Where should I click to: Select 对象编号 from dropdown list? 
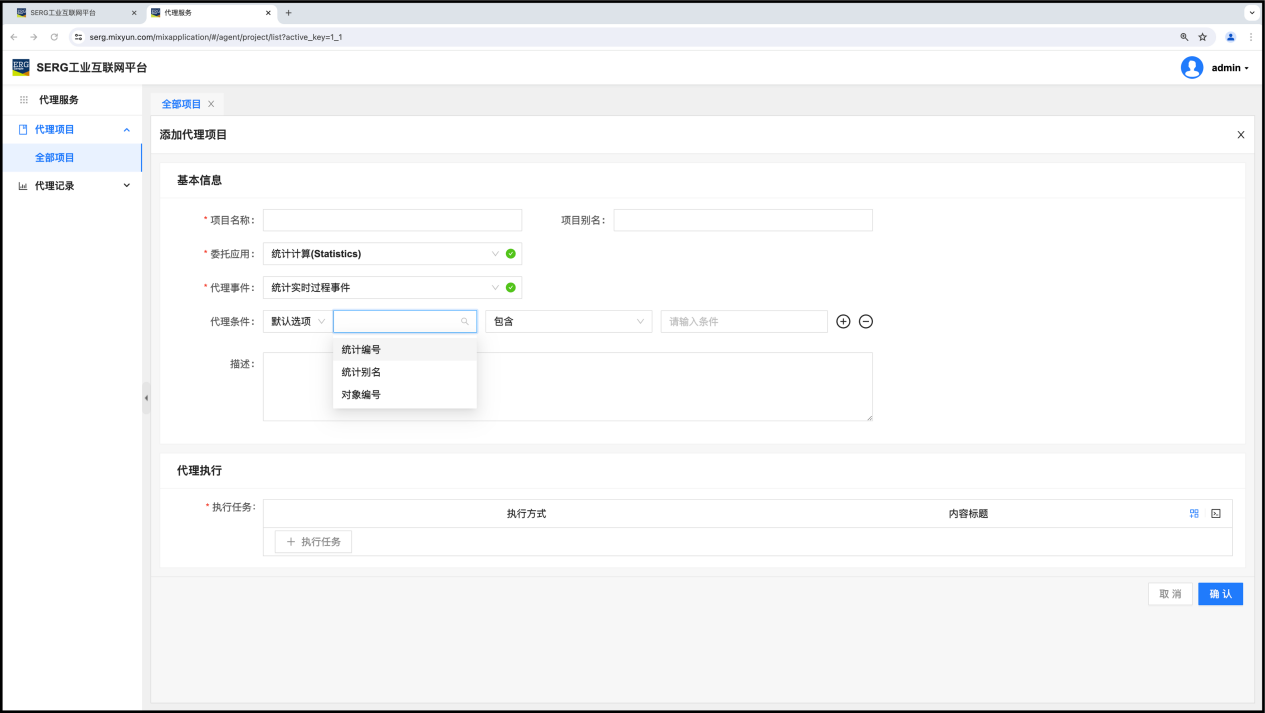pos(361,395)
